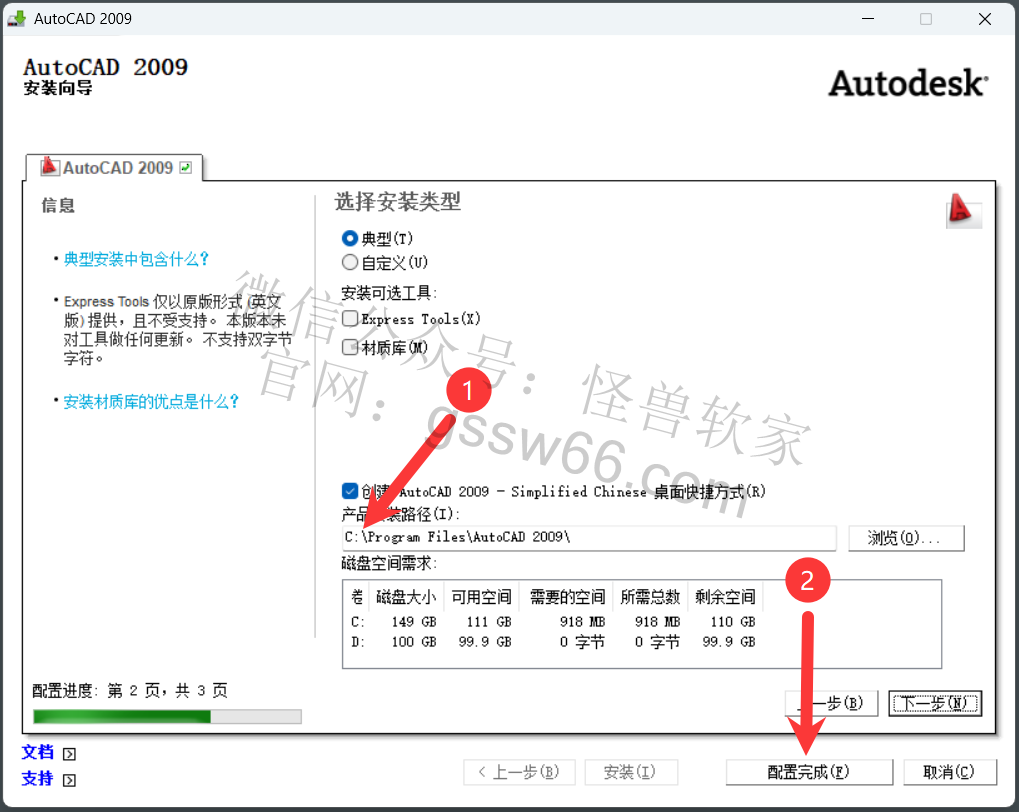This screenshot has width=1019, height=812.
Task: Expand the 文档 arrow icon
Action: 69,754
